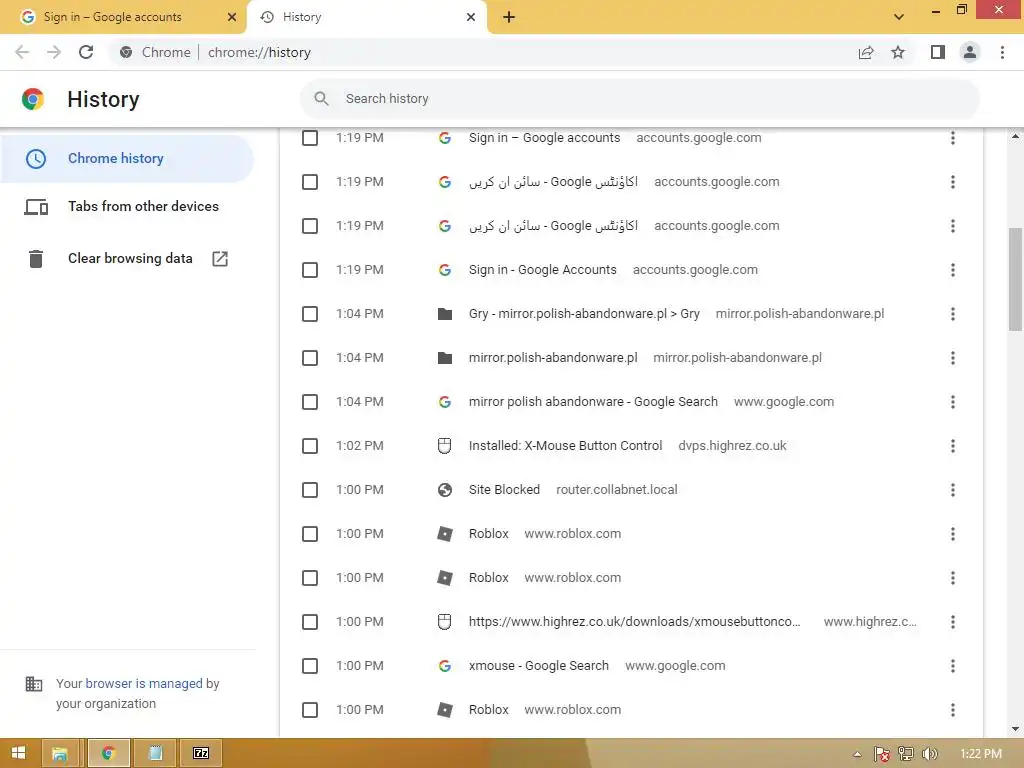1024x768 pixels.
Task: Open Chrome's three-dot main menu
Action: pyautogui.click(x=1002, y=52)
